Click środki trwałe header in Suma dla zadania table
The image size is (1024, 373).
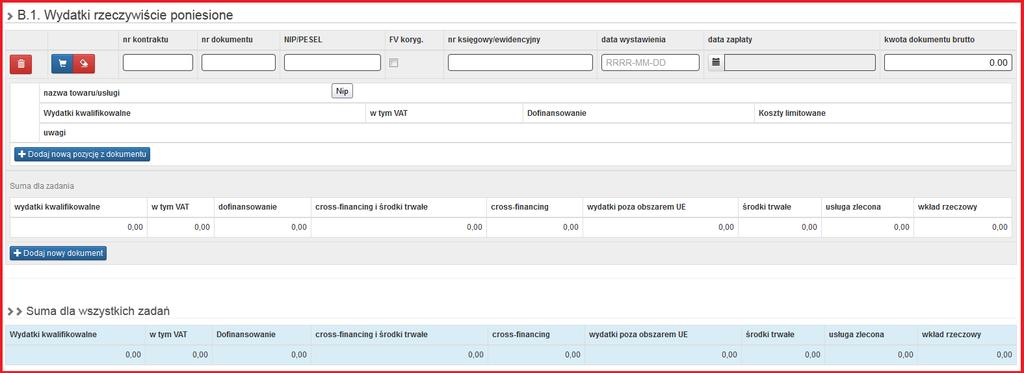[x=767, y=207]
